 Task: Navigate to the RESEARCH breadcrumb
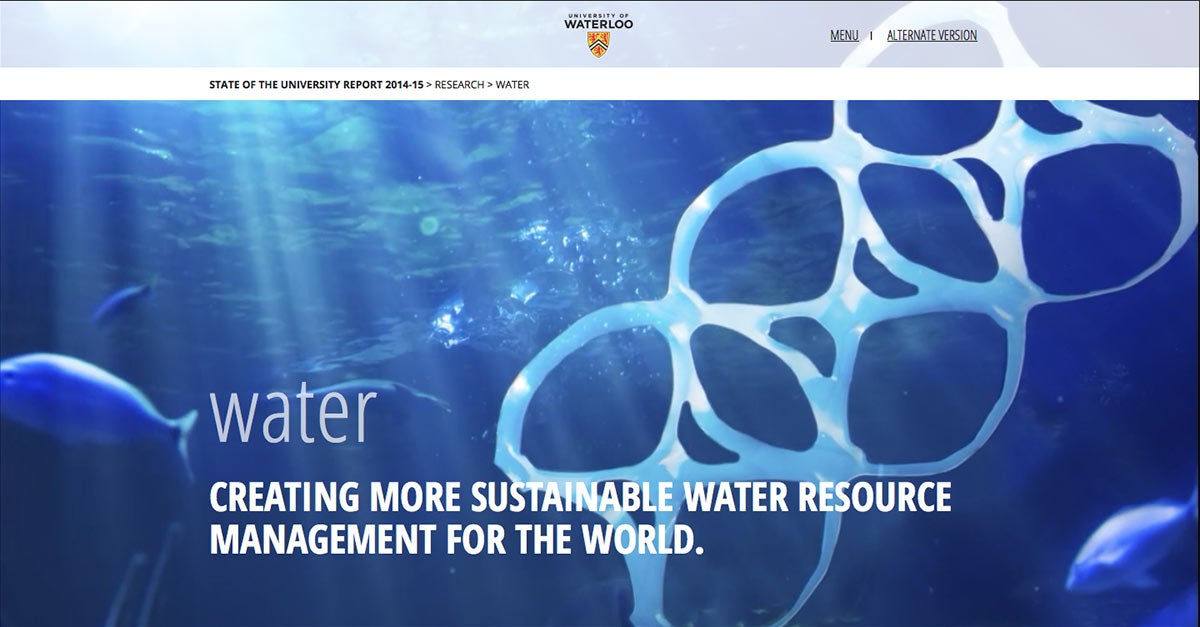click(x=459, y=84)
